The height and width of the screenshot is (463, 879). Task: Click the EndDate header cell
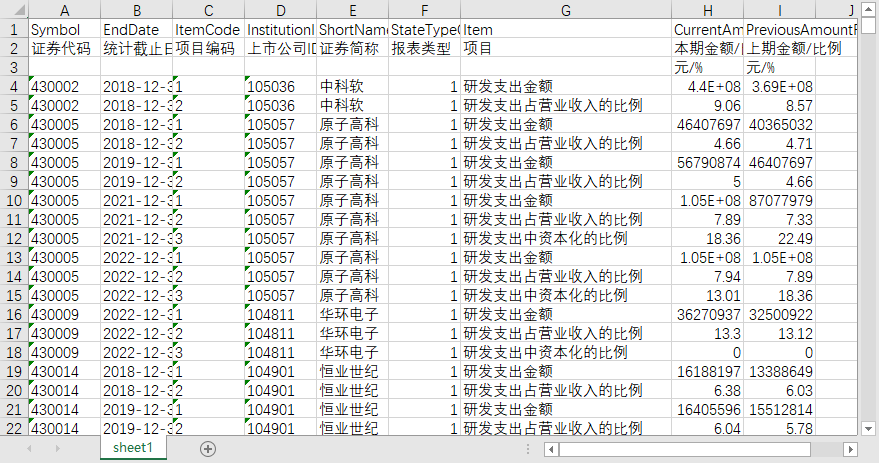tap(137, 29)
